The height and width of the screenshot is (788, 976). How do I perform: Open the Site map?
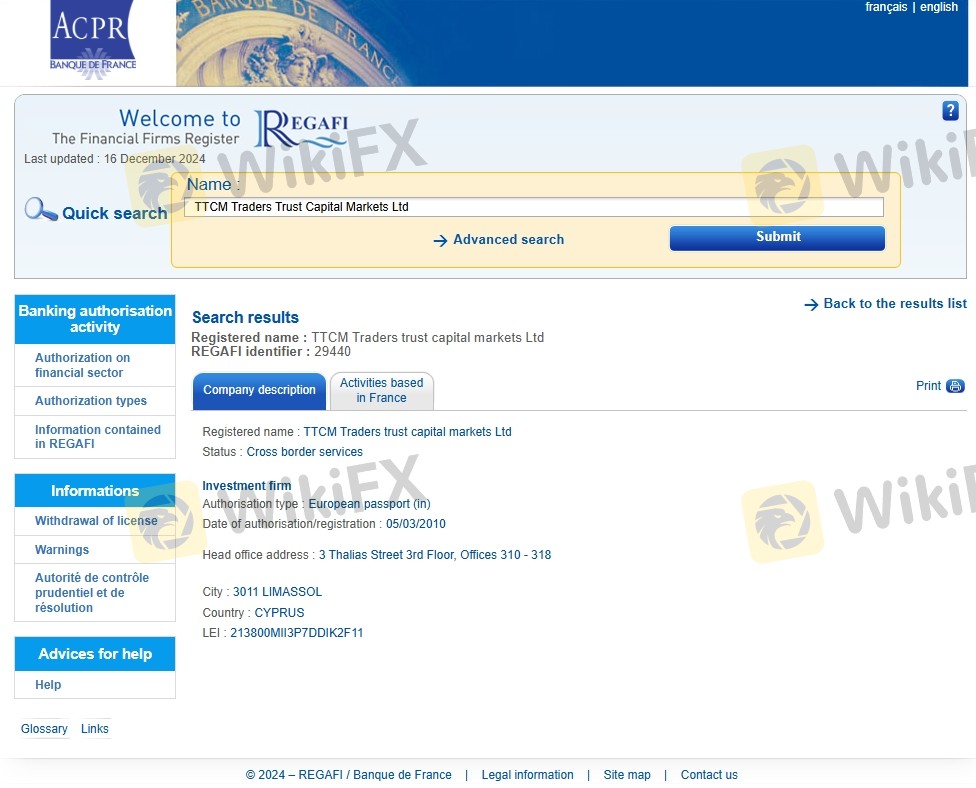[627, 775]
